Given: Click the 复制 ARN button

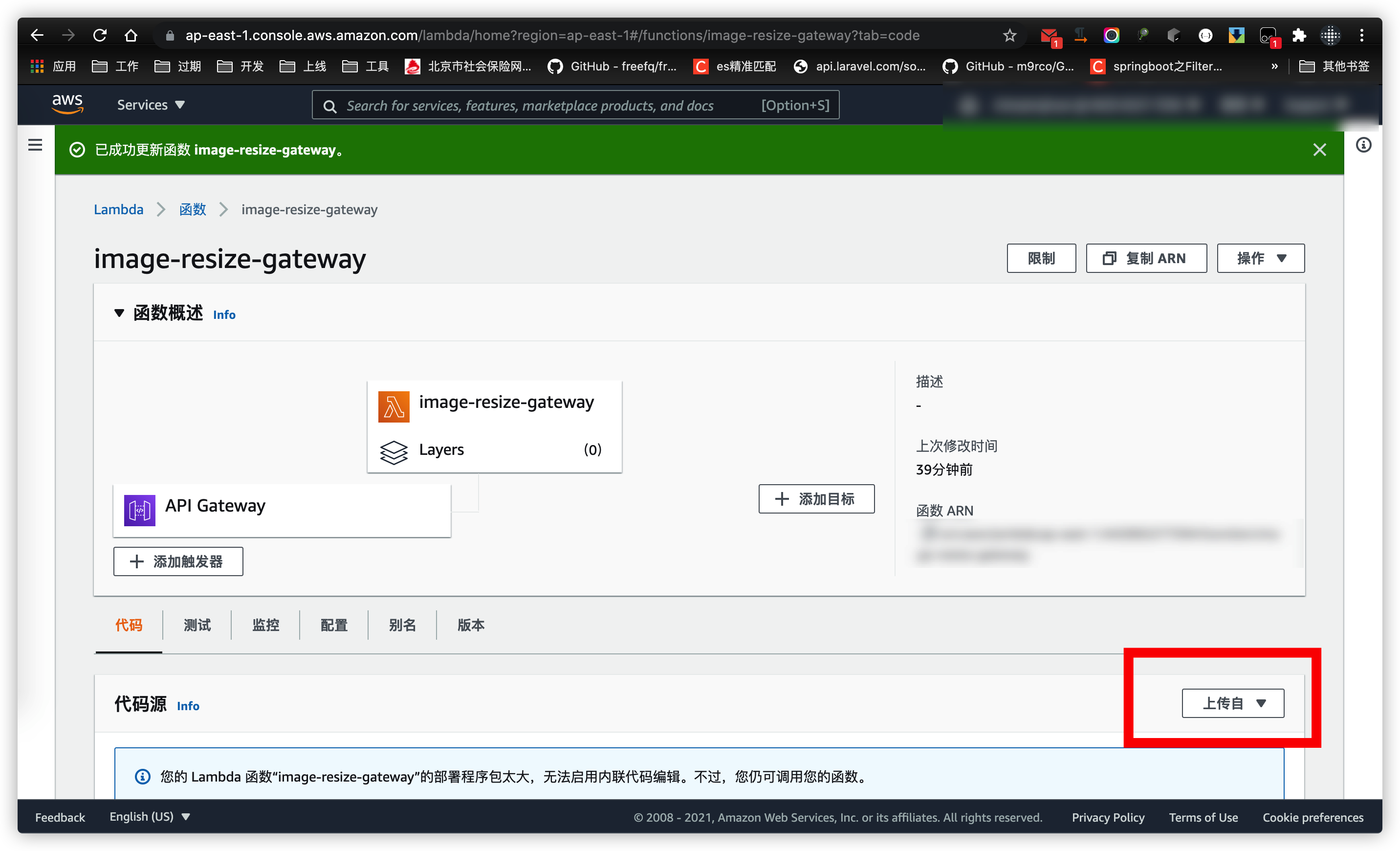Looking at the screenshot, I should click(1146, 258).
